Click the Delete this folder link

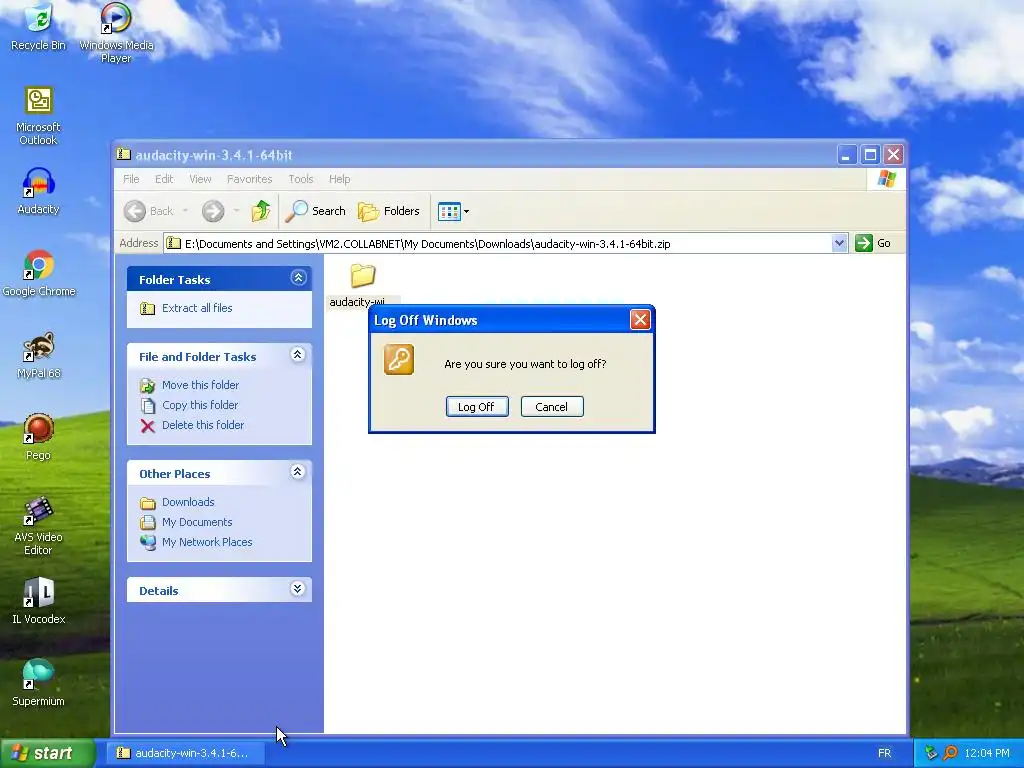point(203,425)
